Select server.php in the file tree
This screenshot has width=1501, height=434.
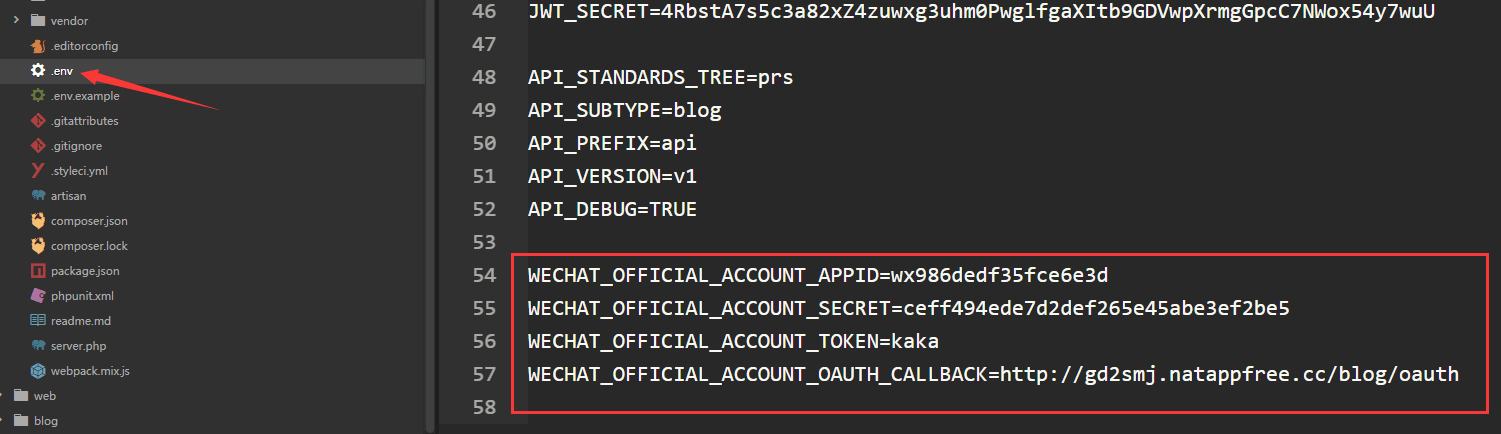pyautogui.click(x=78, y=346)
